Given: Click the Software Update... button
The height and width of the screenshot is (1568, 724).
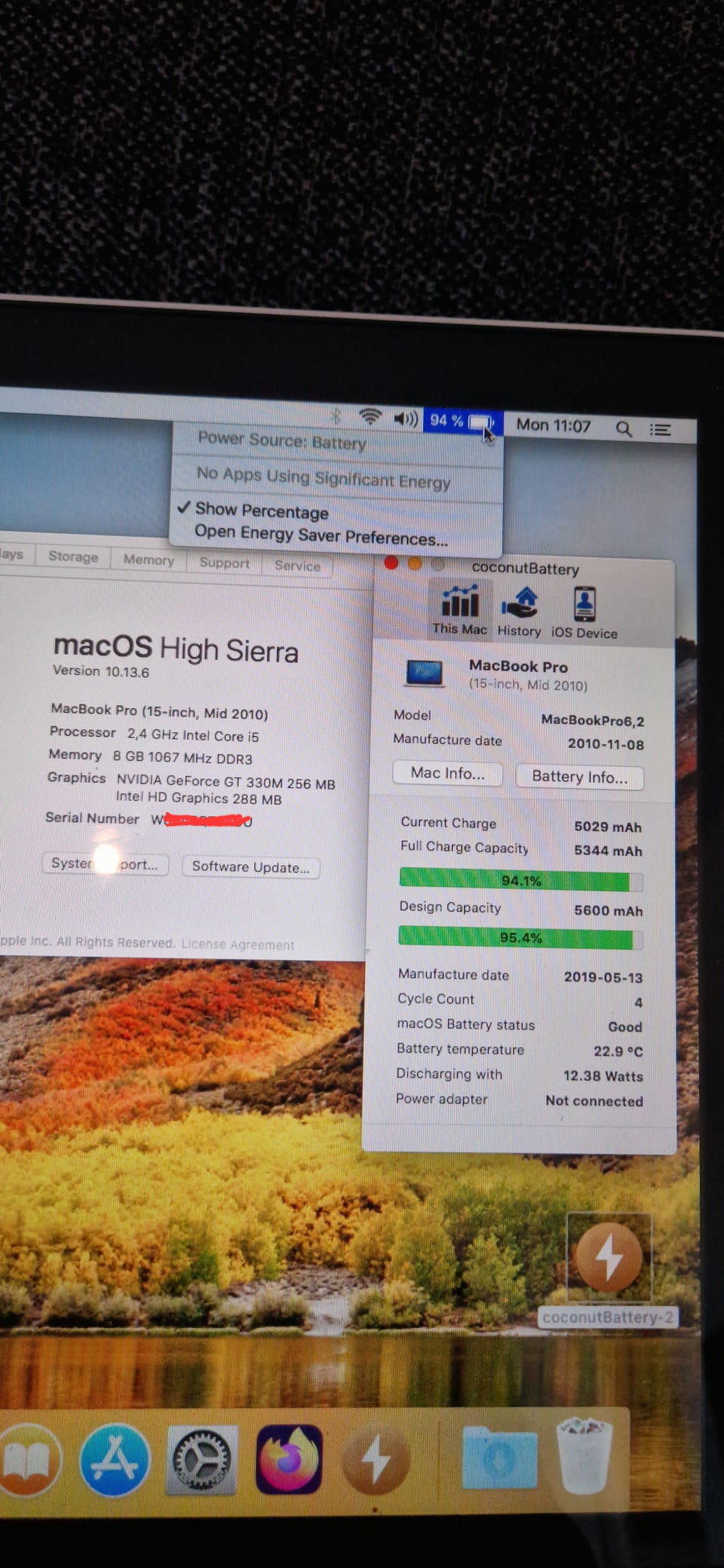Looking at the screenshot, I should tap(250, 867).
